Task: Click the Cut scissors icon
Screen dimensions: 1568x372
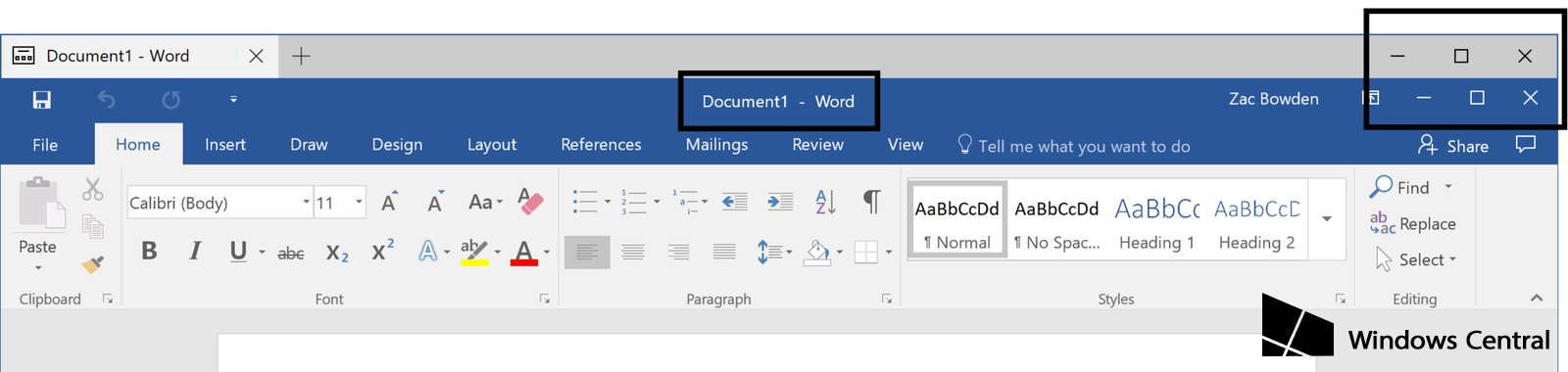Action: [x=93, y=188]
